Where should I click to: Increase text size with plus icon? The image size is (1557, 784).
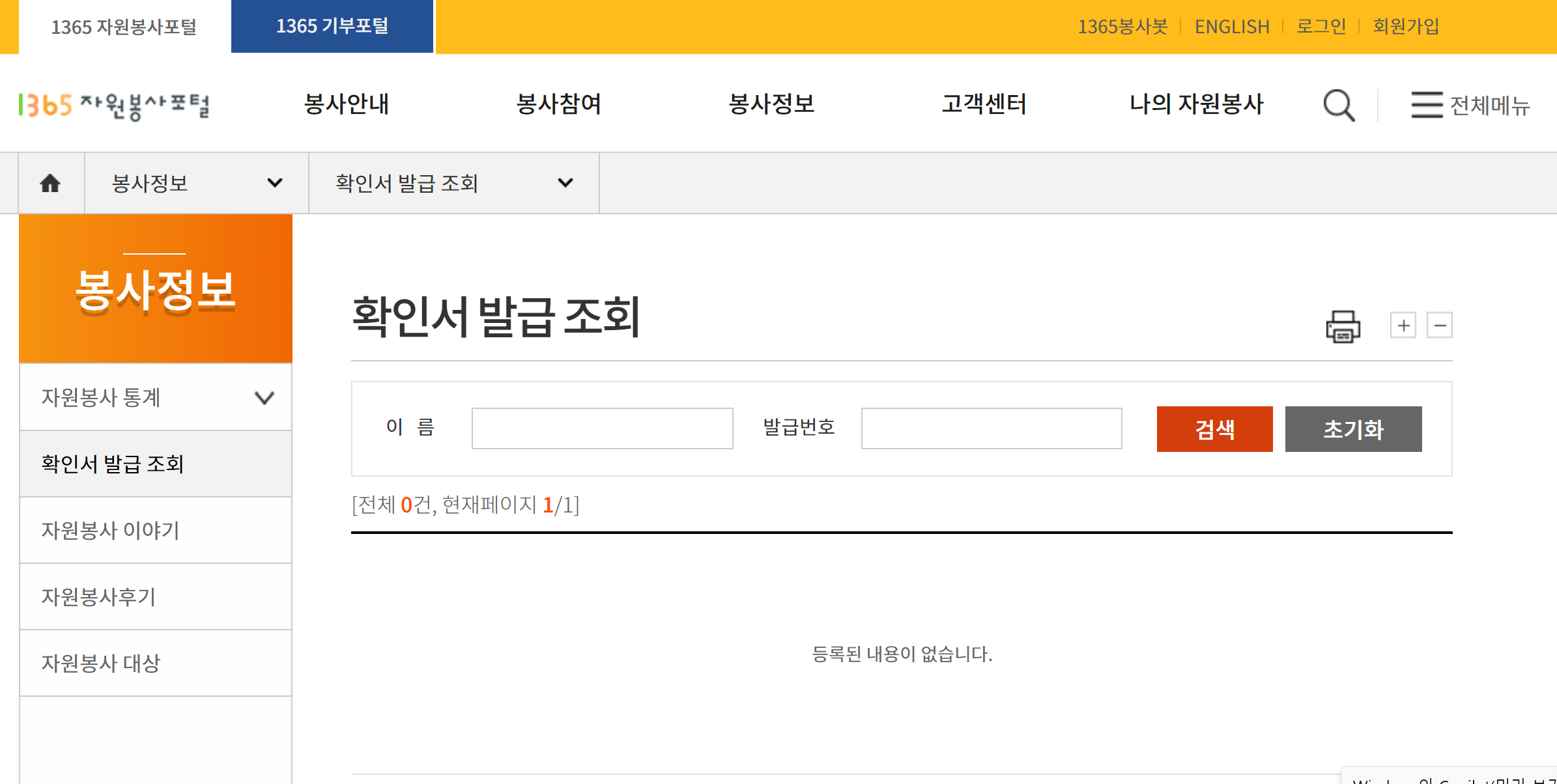pyautogui.click(x=1403, y=325)
